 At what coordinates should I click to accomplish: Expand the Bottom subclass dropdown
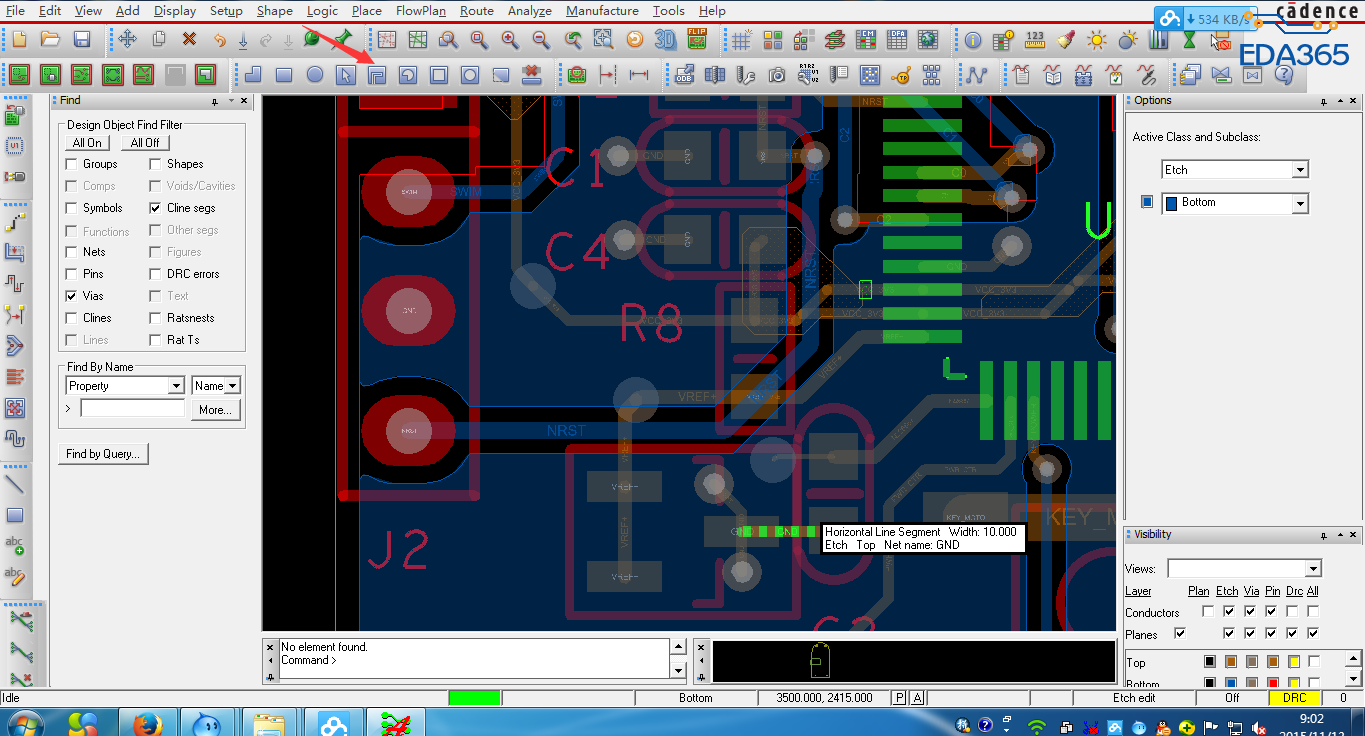1300,204
